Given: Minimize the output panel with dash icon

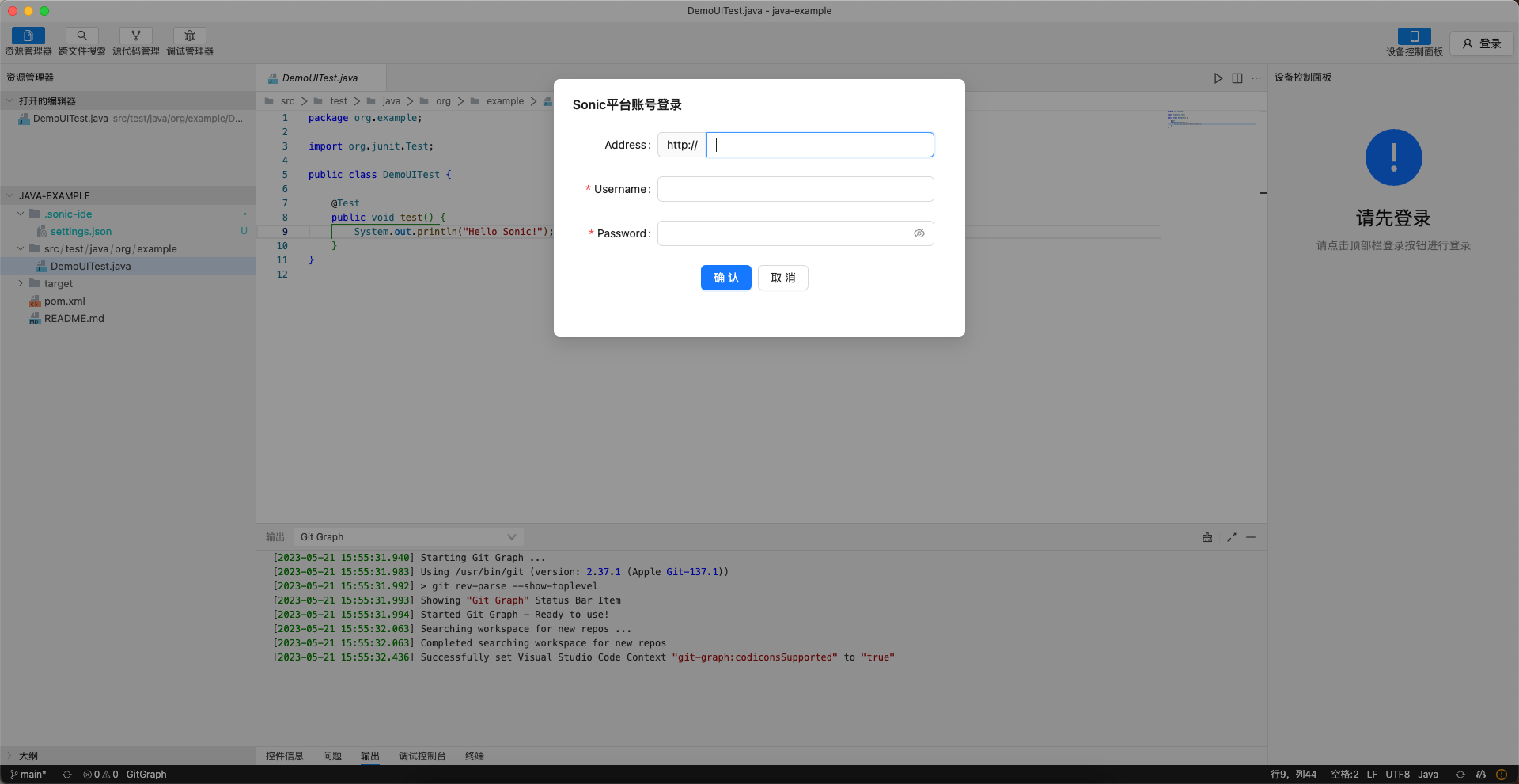Looking at the screenshot, I should (x=1251, y=537).
